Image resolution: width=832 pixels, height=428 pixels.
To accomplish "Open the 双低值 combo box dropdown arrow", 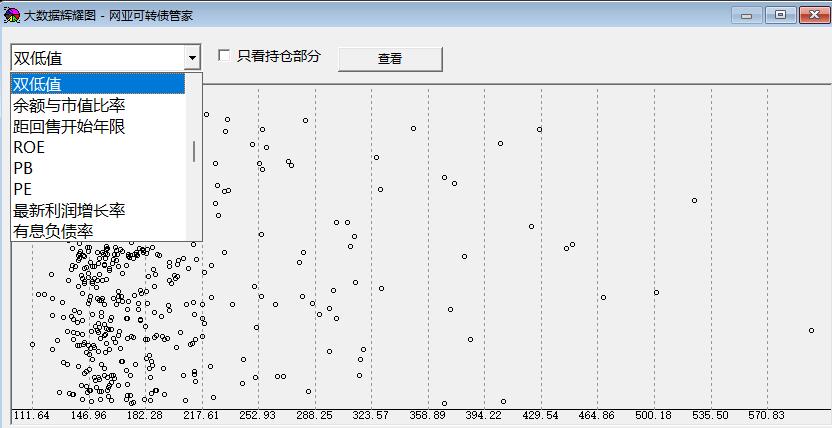I will tap(192, 57).
